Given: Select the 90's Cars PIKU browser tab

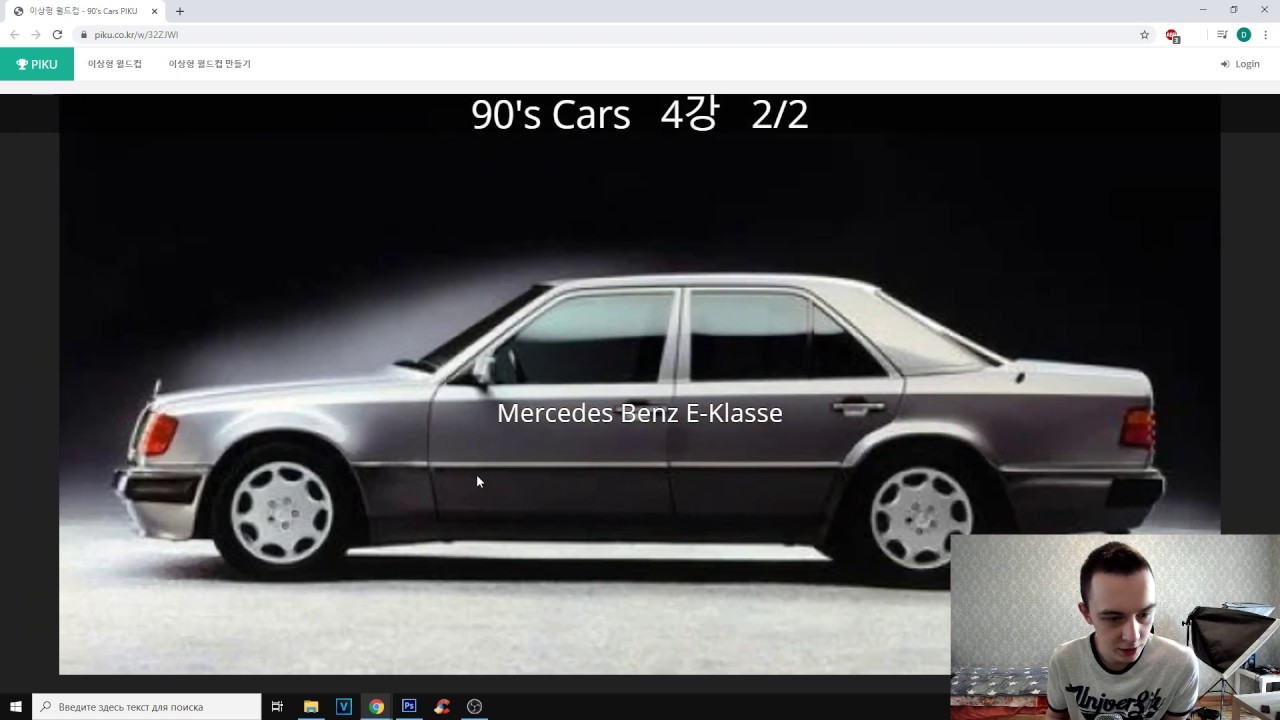Looking at the screenshot, I should (x=84, y=11).
